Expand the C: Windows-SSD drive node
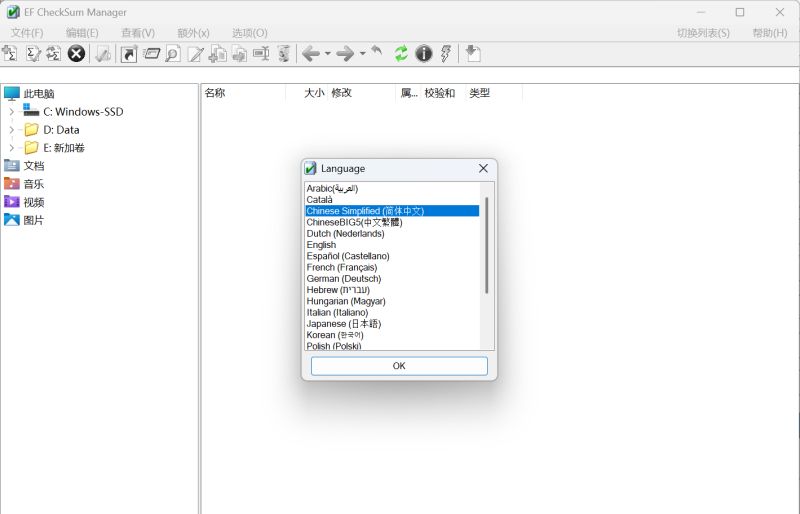This screenshot has width=800, height=514. click(12, 111)
